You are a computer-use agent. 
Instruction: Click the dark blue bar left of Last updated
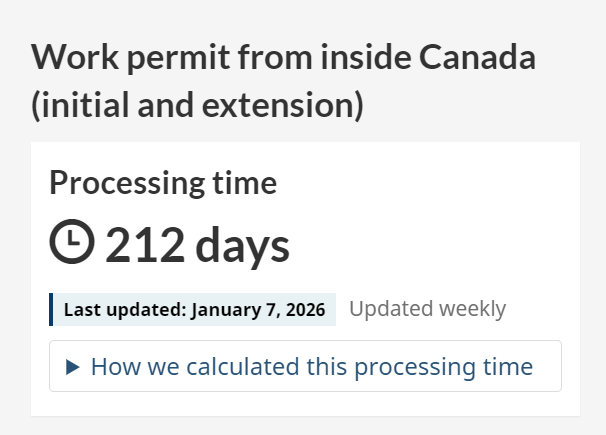(51, 310)
